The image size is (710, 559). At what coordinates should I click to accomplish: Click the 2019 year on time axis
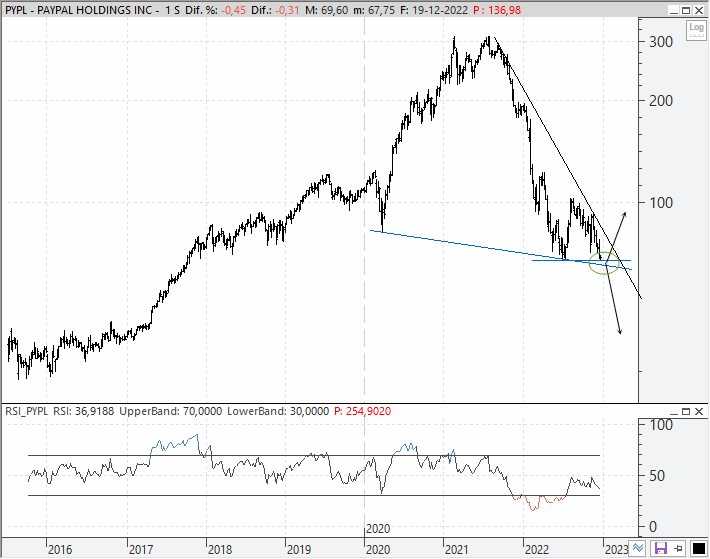click(299, 549)
